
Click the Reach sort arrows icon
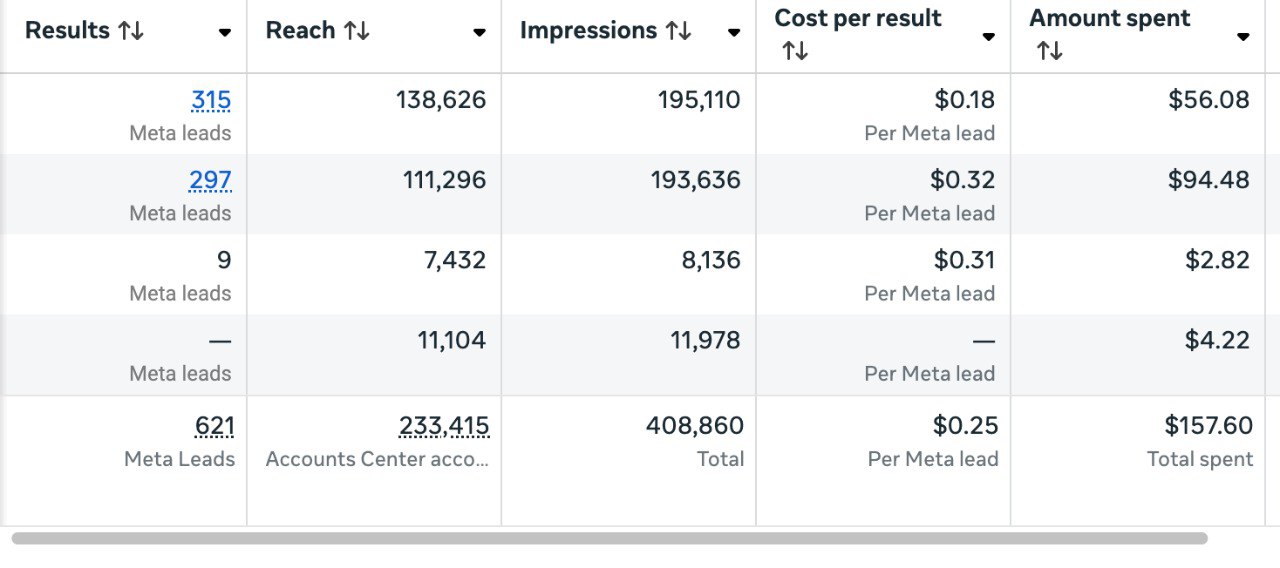tap(357, 31)
